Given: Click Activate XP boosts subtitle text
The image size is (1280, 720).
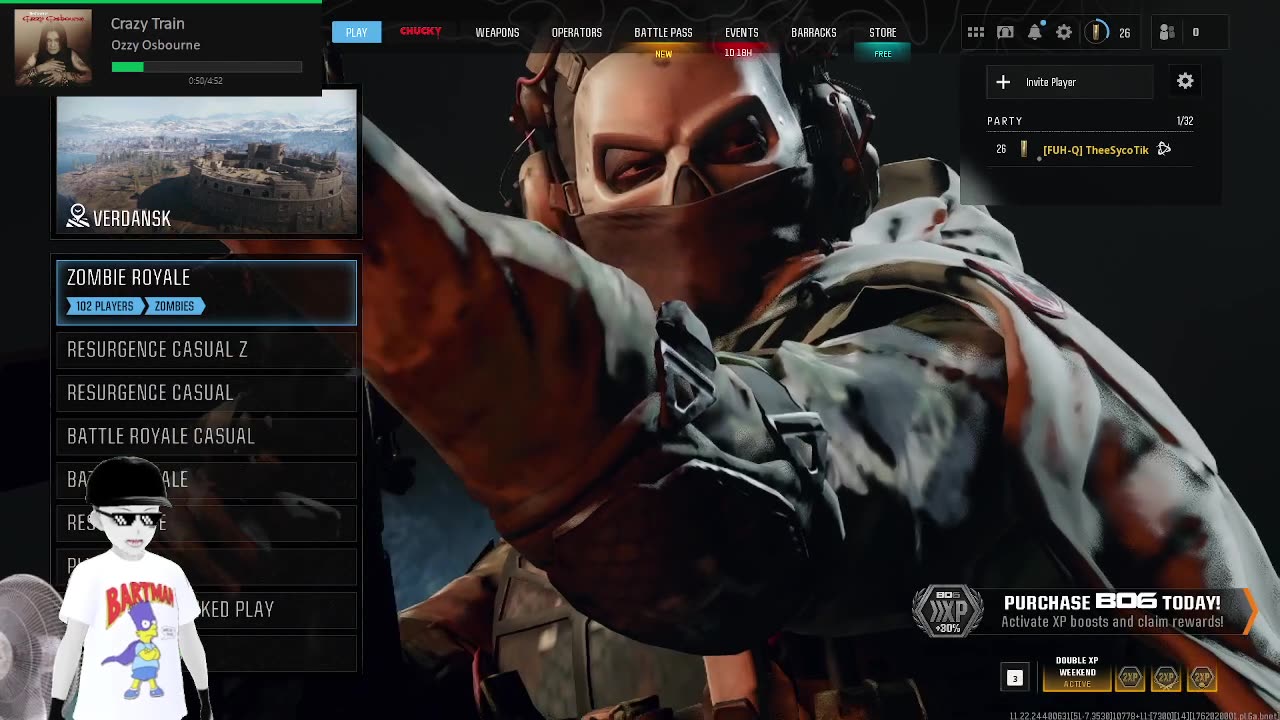Looking at the screenshot, I should [x=1112, y=622].
